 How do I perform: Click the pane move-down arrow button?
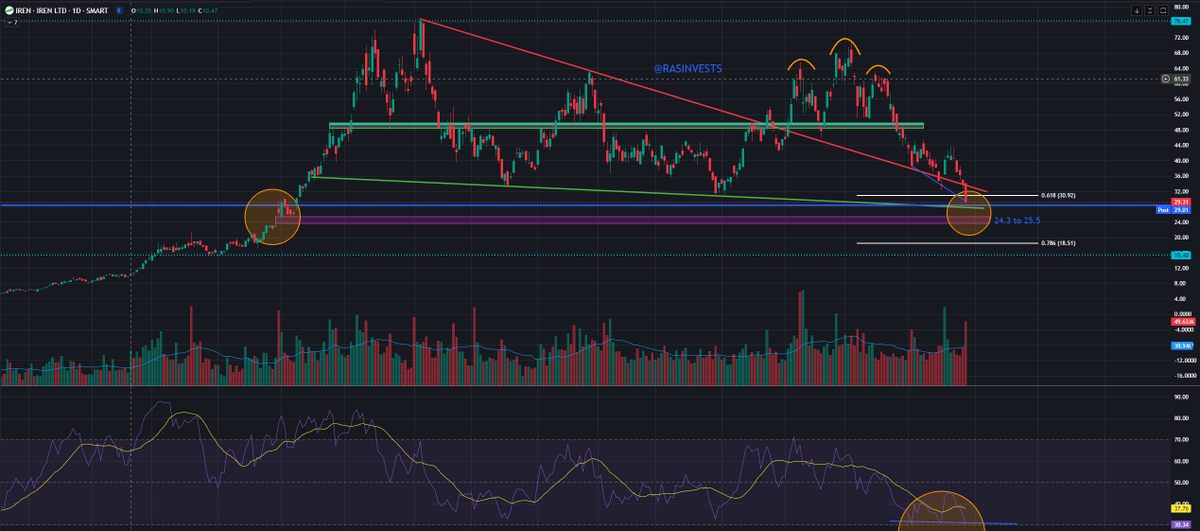(1137, 10)
